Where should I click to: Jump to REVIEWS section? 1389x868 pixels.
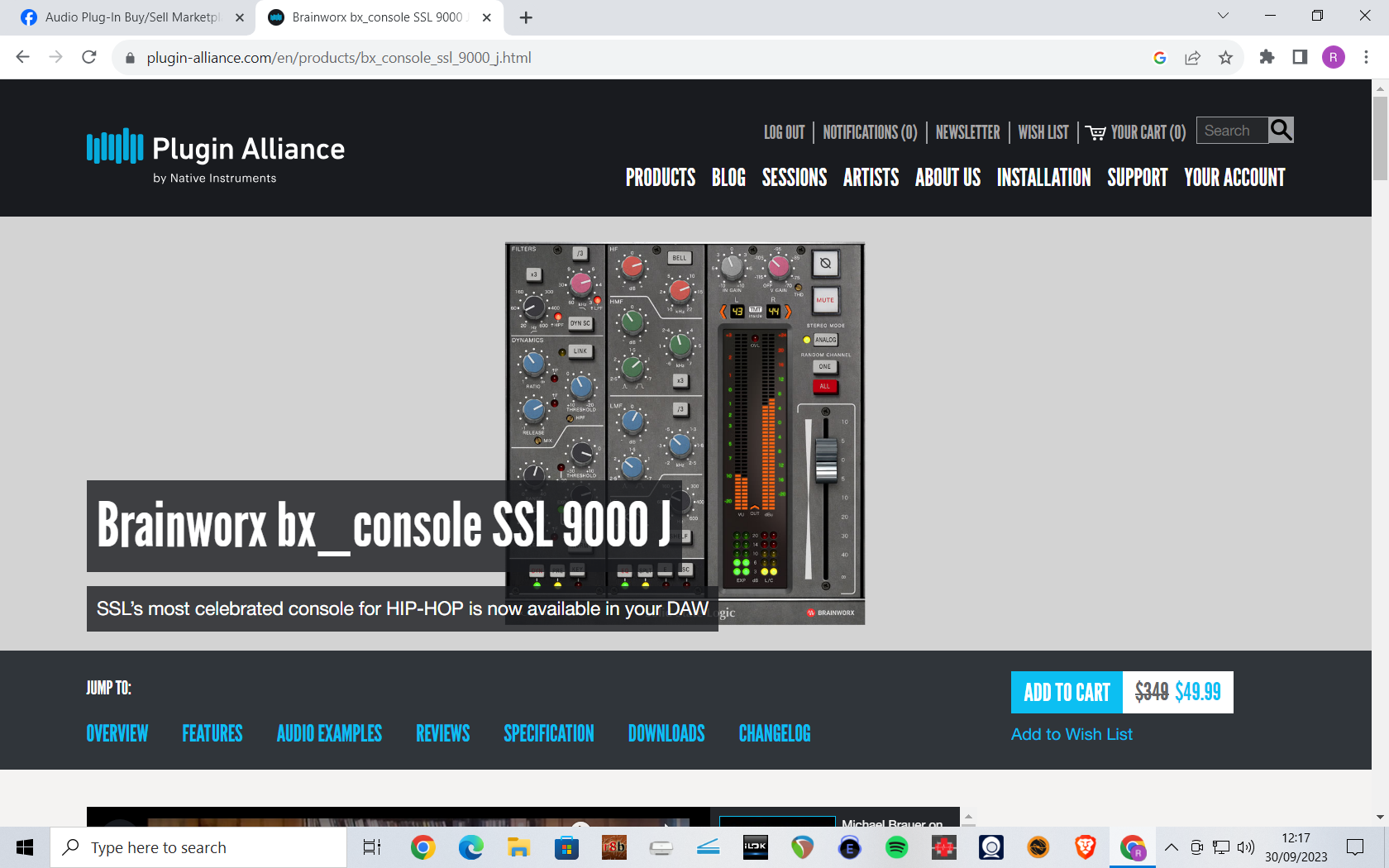click(442, 734)
